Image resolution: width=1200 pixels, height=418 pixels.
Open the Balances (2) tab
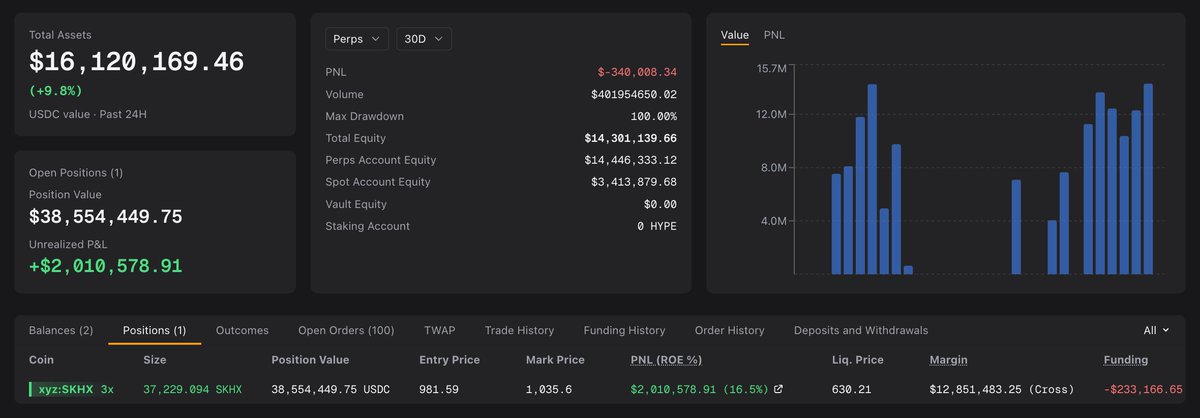click(x=61, y=330)
